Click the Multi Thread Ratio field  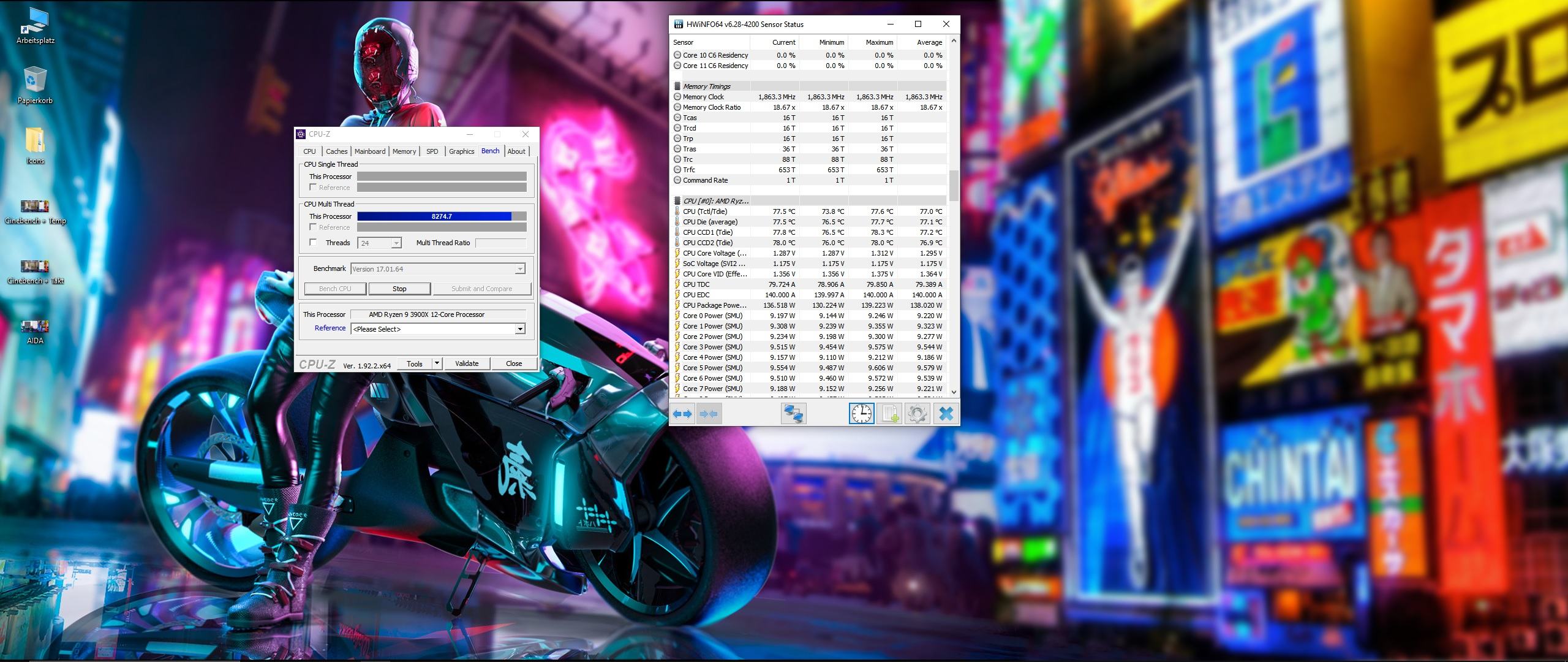coord(500,243)
